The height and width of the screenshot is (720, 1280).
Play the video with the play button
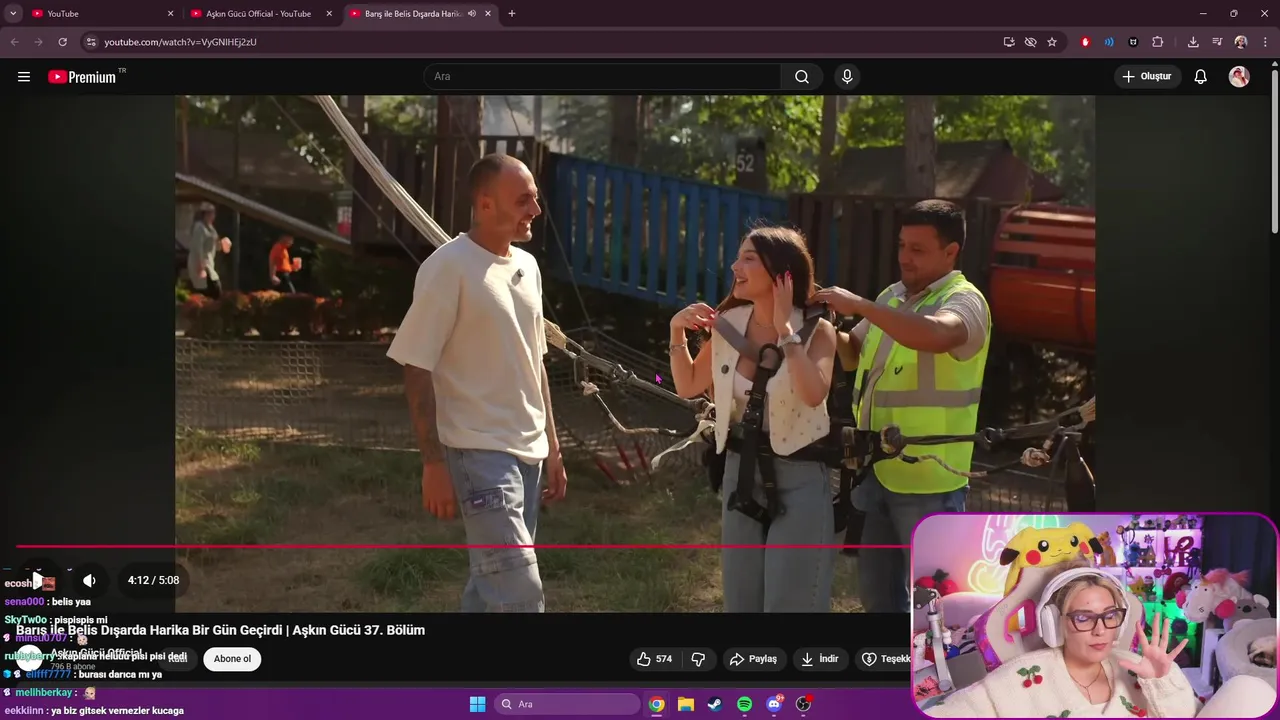click(38, 580)
